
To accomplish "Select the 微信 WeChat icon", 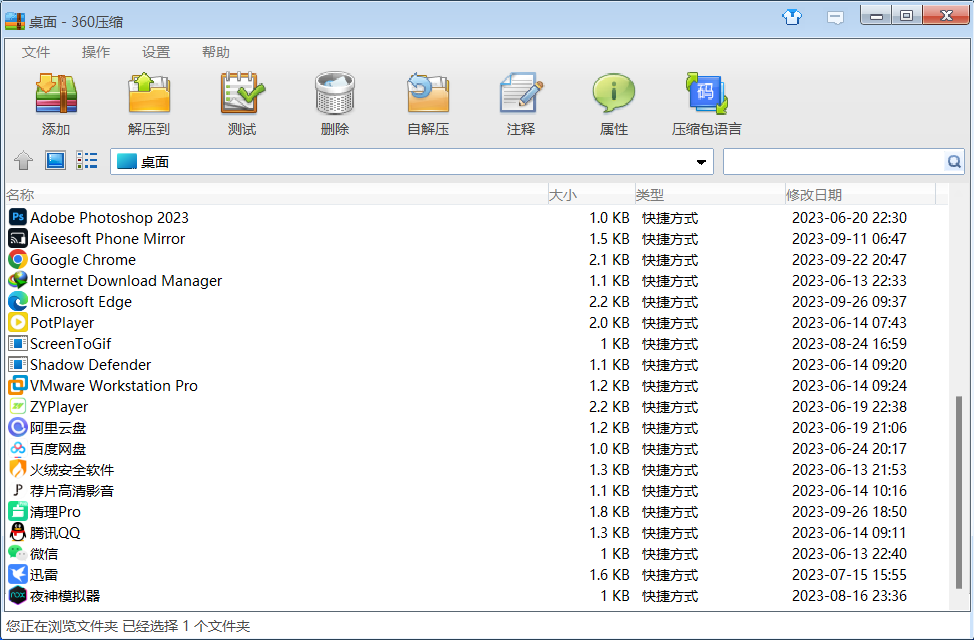I will [18, 554].
